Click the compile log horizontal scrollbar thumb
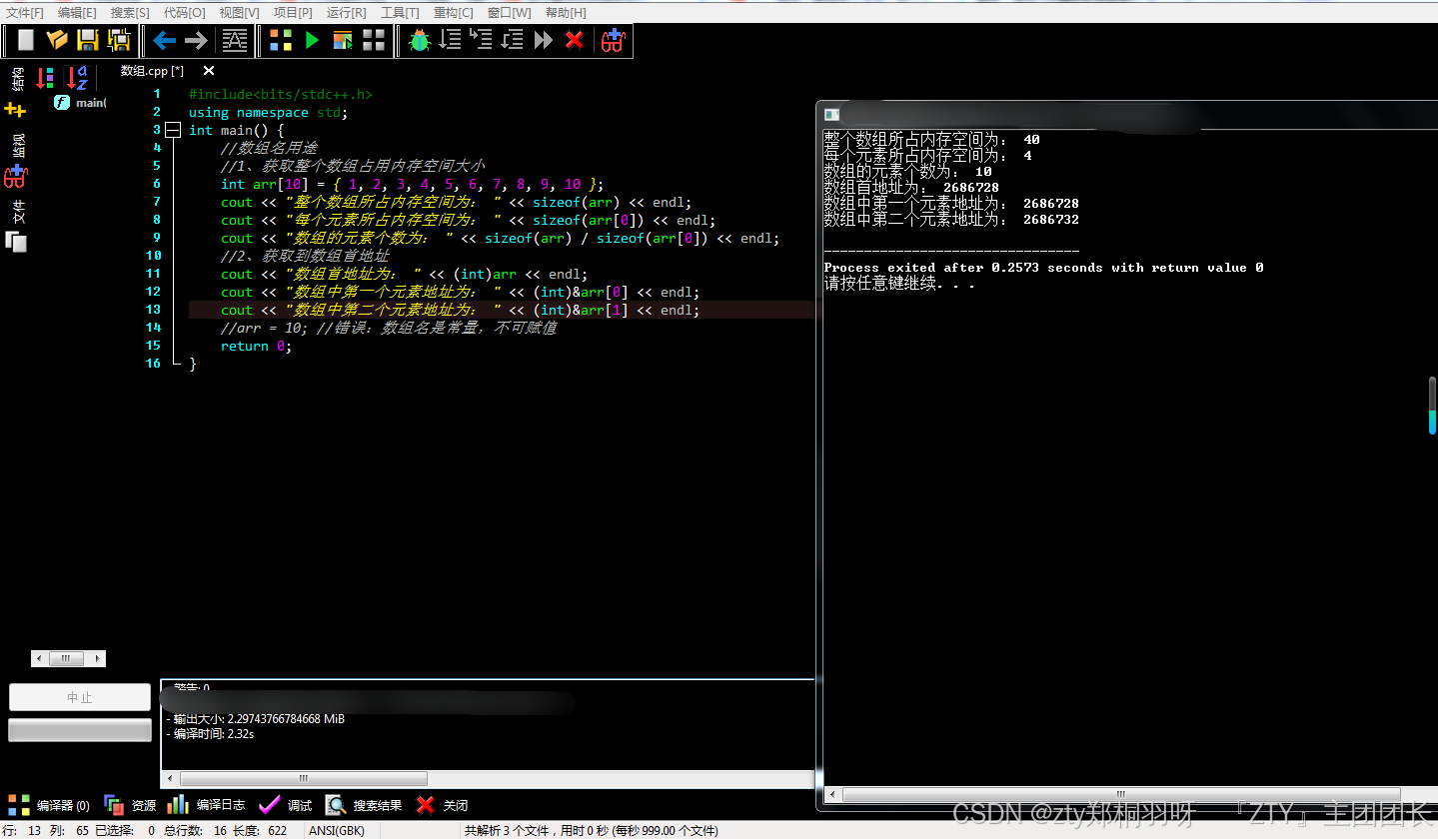Screen dimensions: 1438x840 click(x=303, y=778)
